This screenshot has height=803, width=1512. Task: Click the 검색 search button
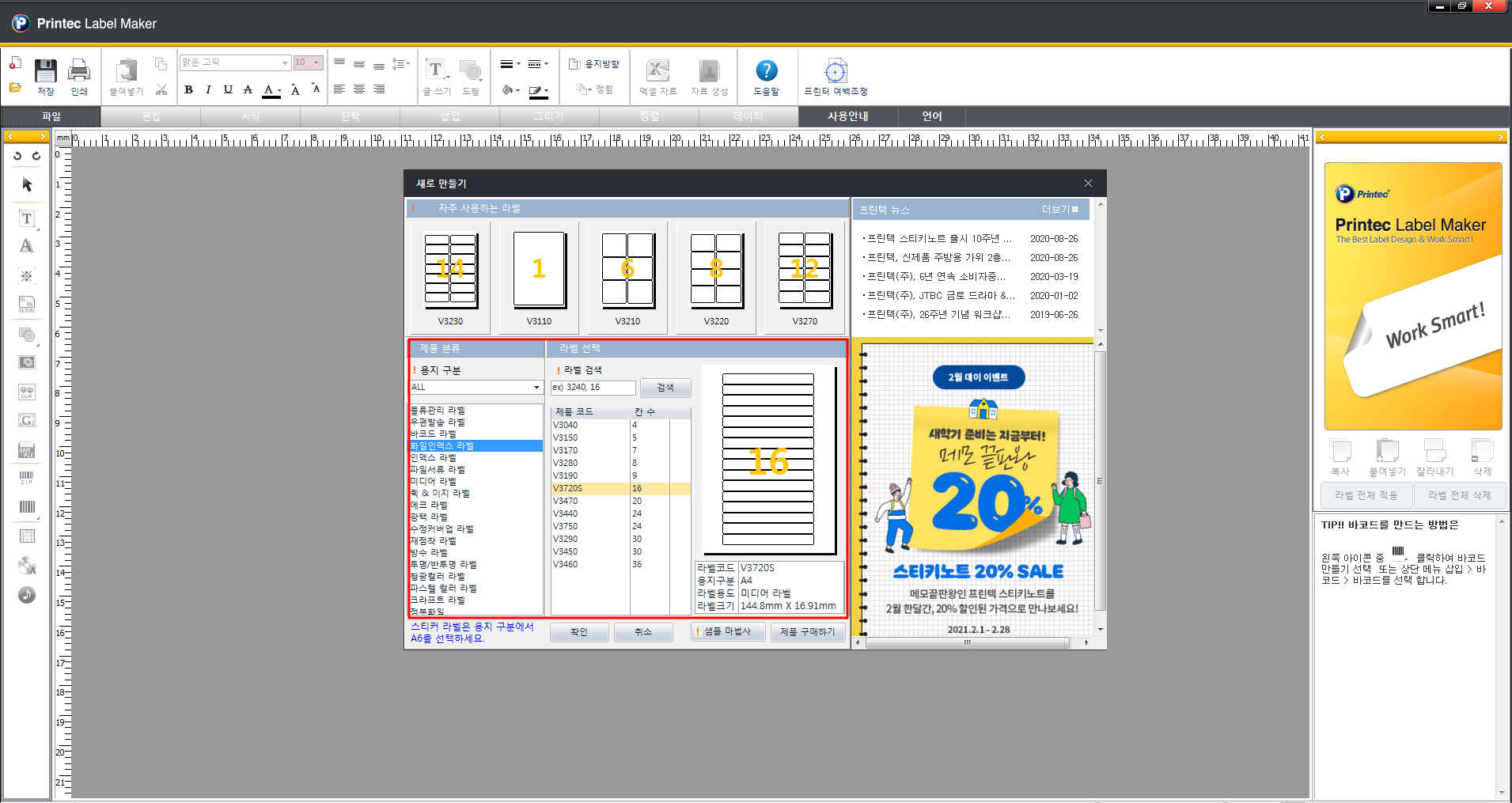click(665, 388)
